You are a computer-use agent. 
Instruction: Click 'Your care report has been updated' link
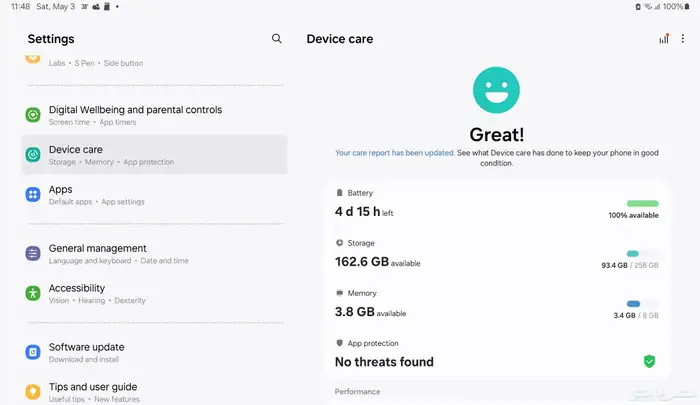pos(395,153)
